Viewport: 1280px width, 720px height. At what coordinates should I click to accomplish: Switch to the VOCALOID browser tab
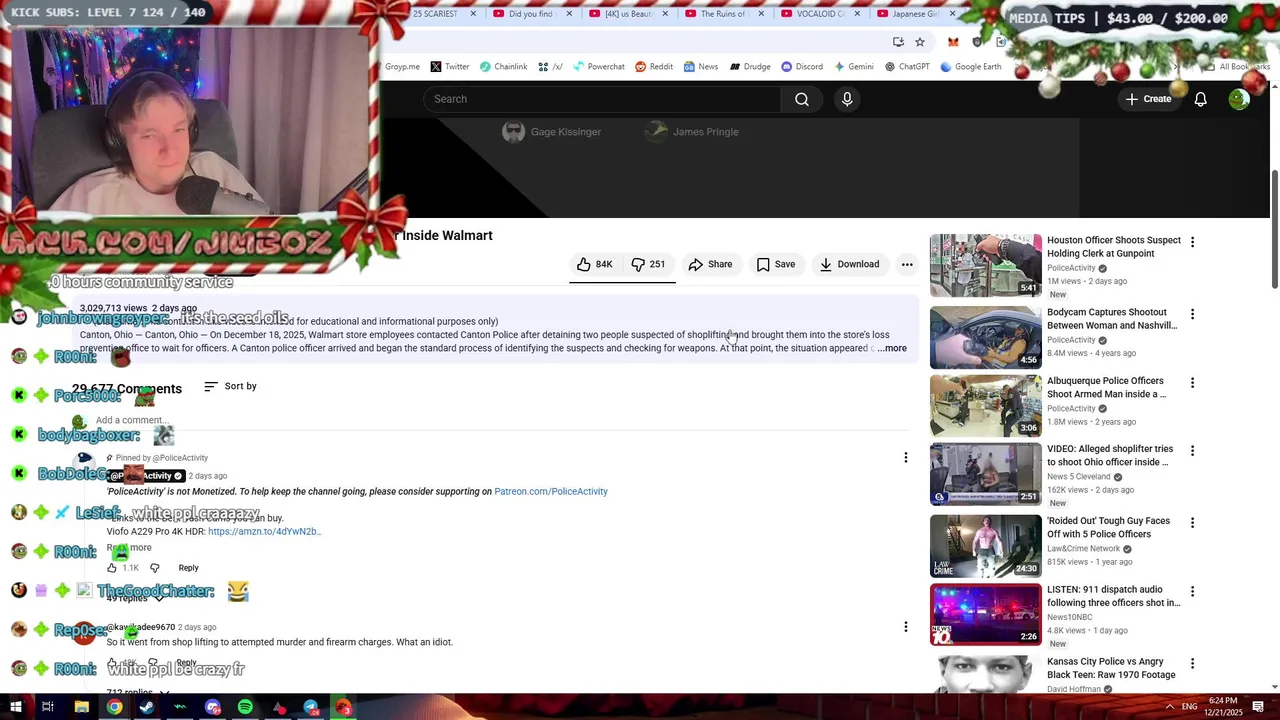click(818, 14)
